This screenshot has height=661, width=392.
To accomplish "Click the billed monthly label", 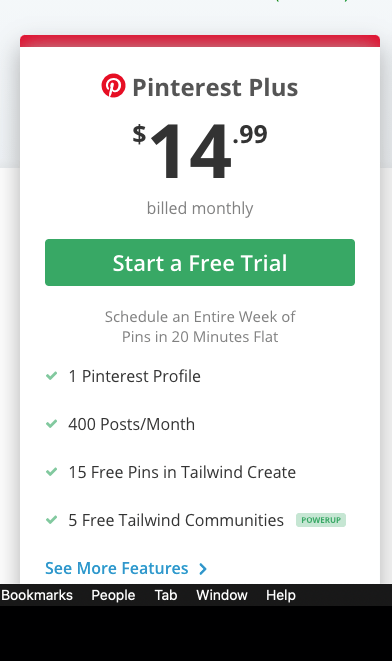I will point(200,208).
